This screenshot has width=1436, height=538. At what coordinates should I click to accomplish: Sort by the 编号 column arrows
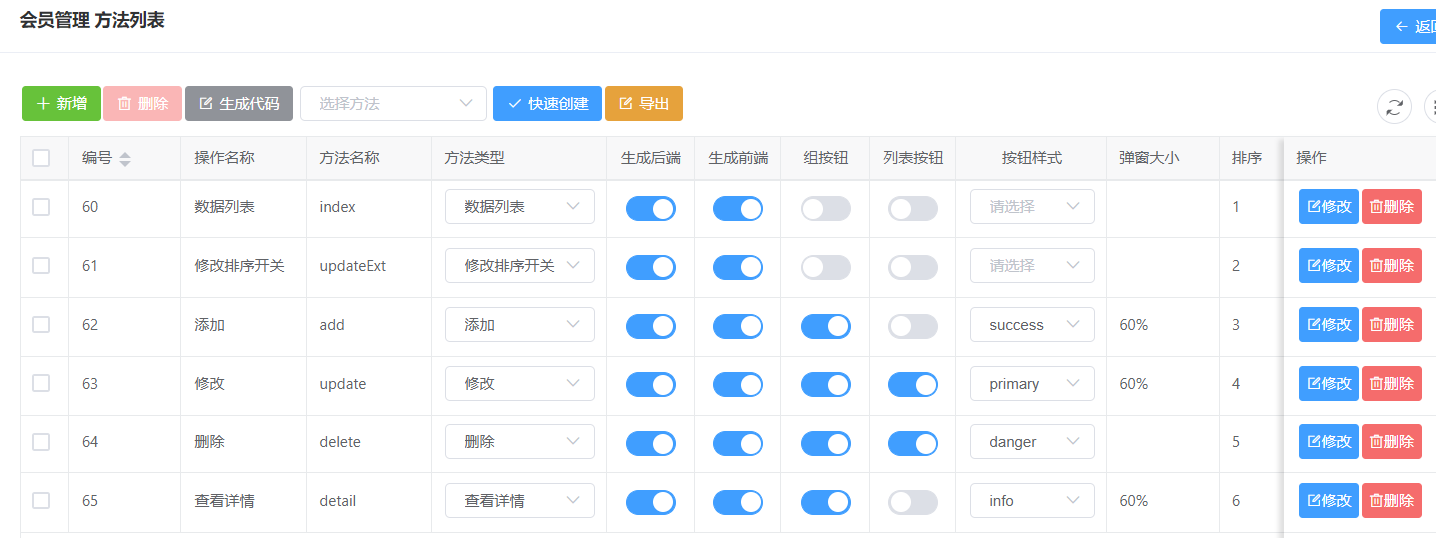pos(125,158)
